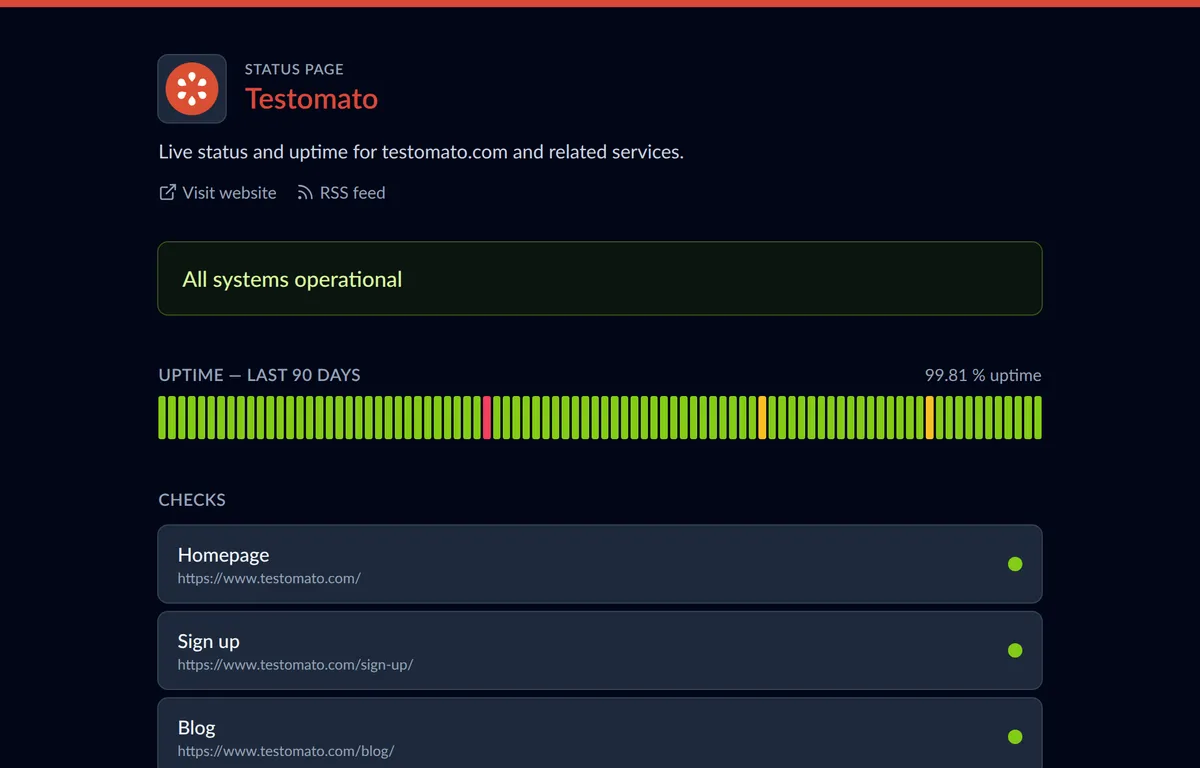1200x768 pixels.
Task: Click the Testomato tomato logo
Action: [x=192, y=88]
